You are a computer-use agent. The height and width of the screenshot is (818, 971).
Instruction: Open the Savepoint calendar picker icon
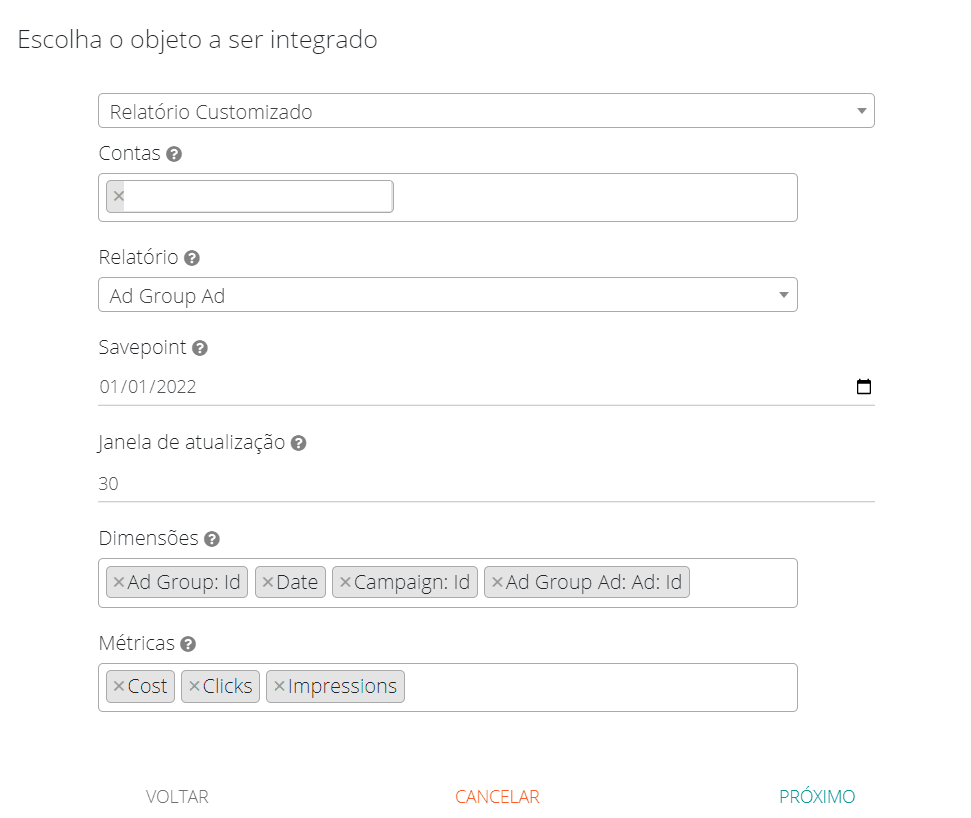[x=864, y=387]
